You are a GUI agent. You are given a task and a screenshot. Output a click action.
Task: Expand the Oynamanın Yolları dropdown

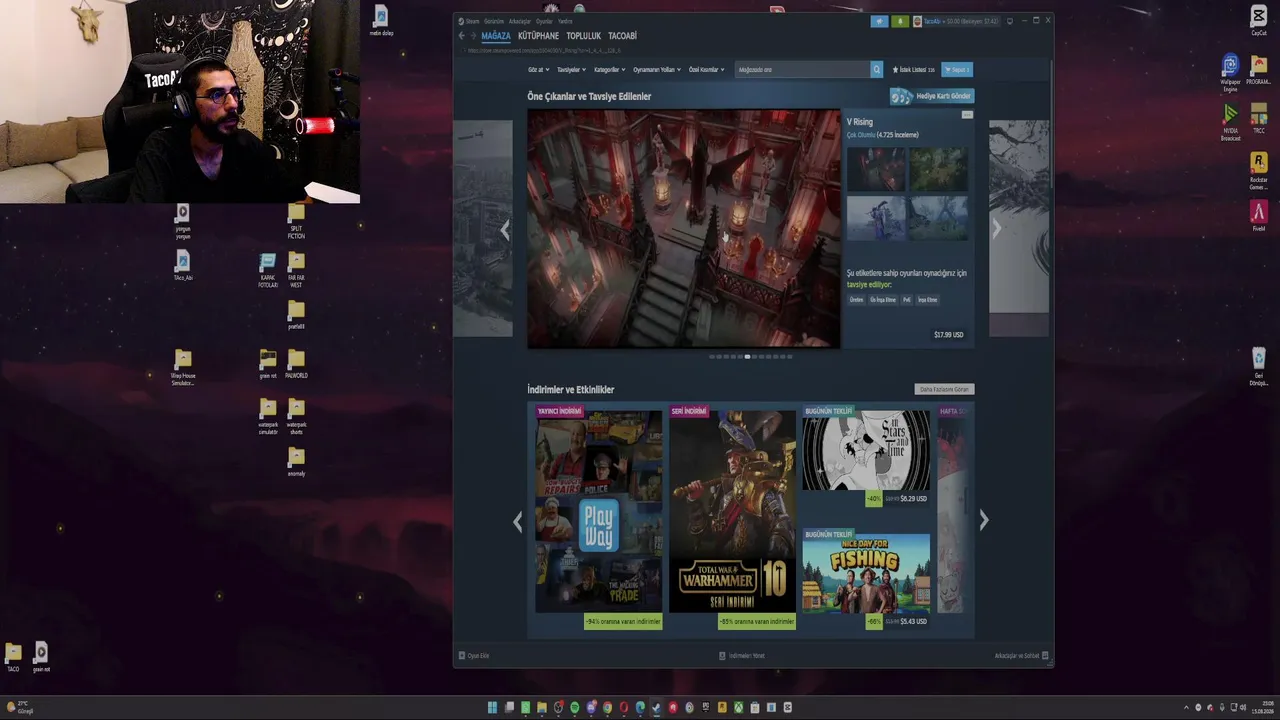tap(657, 70)
